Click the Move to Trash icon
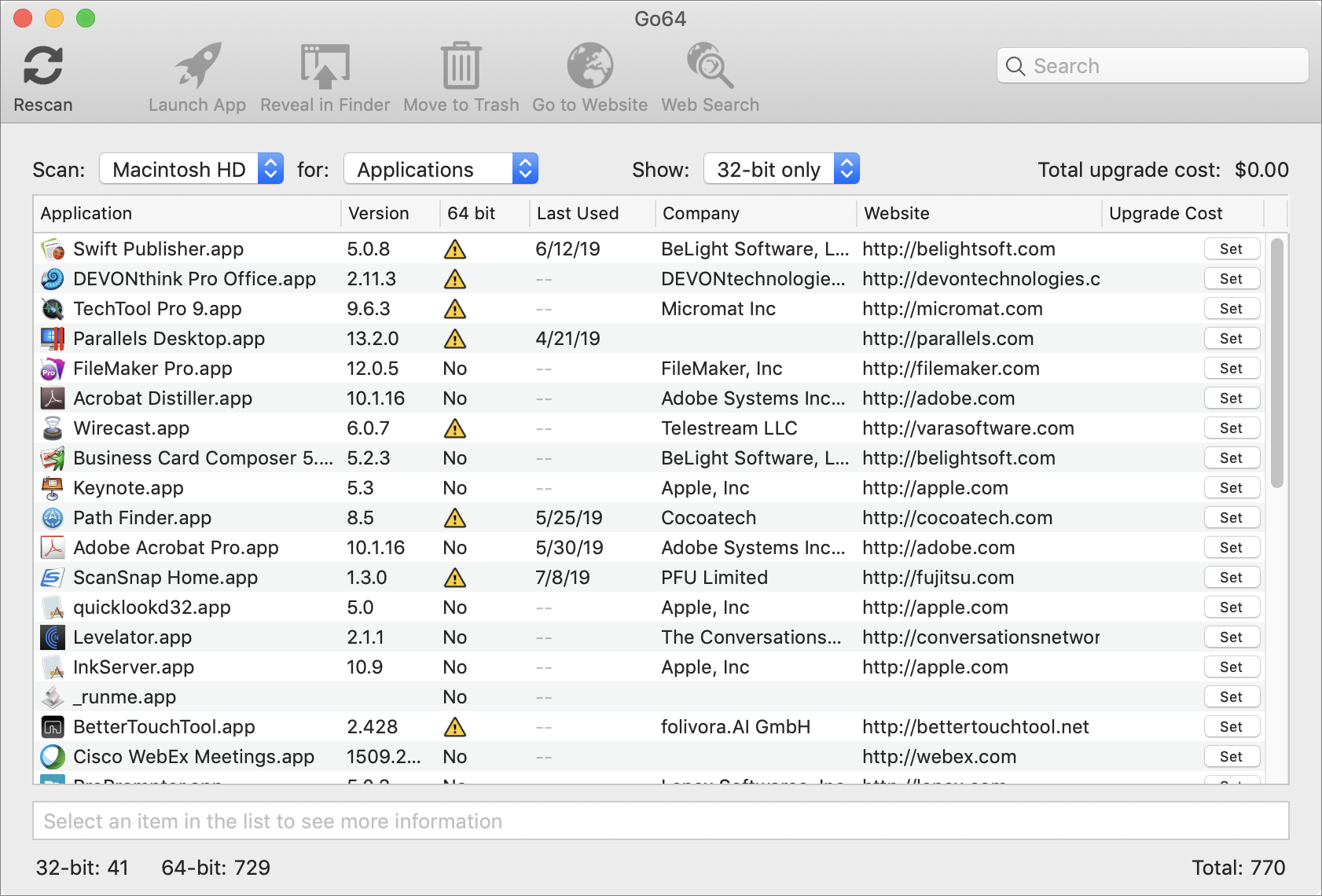Viewport: 1322px width, 896px height. pos(461,65)
